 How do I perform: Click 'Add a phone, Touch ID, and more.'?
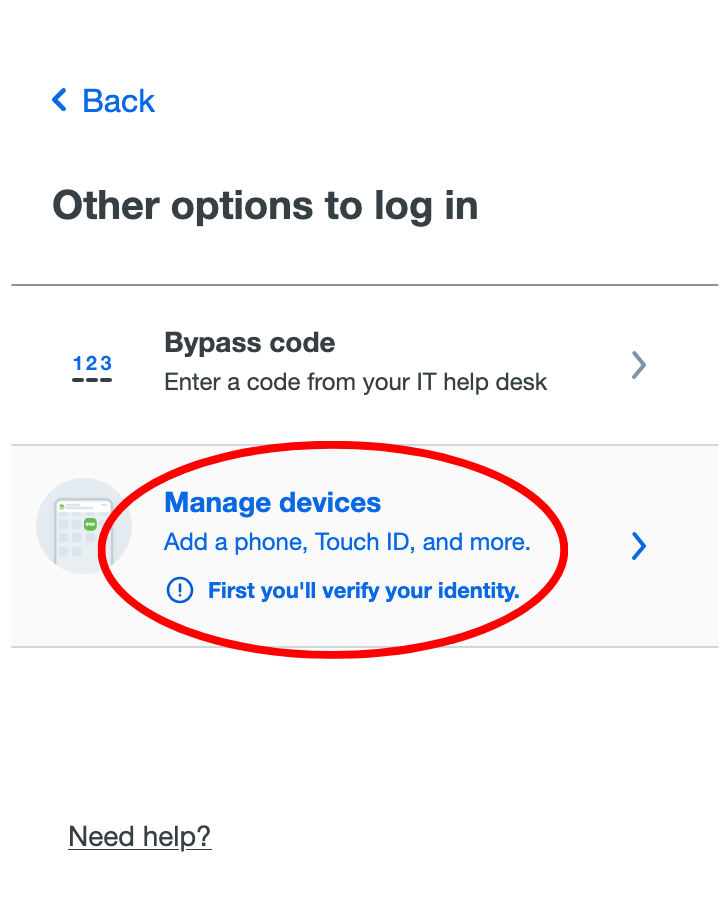[347, 542]
